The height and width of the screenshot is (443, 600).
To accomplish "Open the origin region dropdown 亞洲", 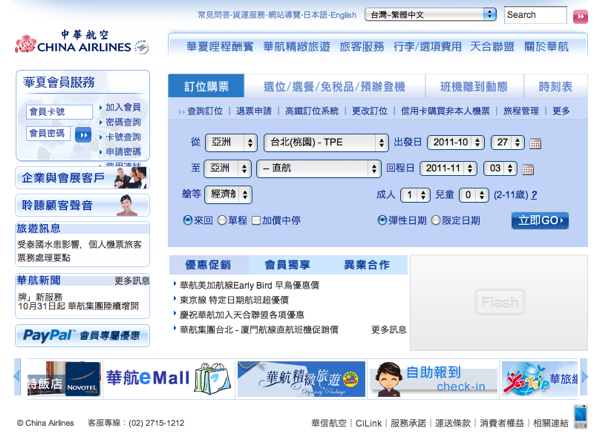I will click(x=231, y=143).
